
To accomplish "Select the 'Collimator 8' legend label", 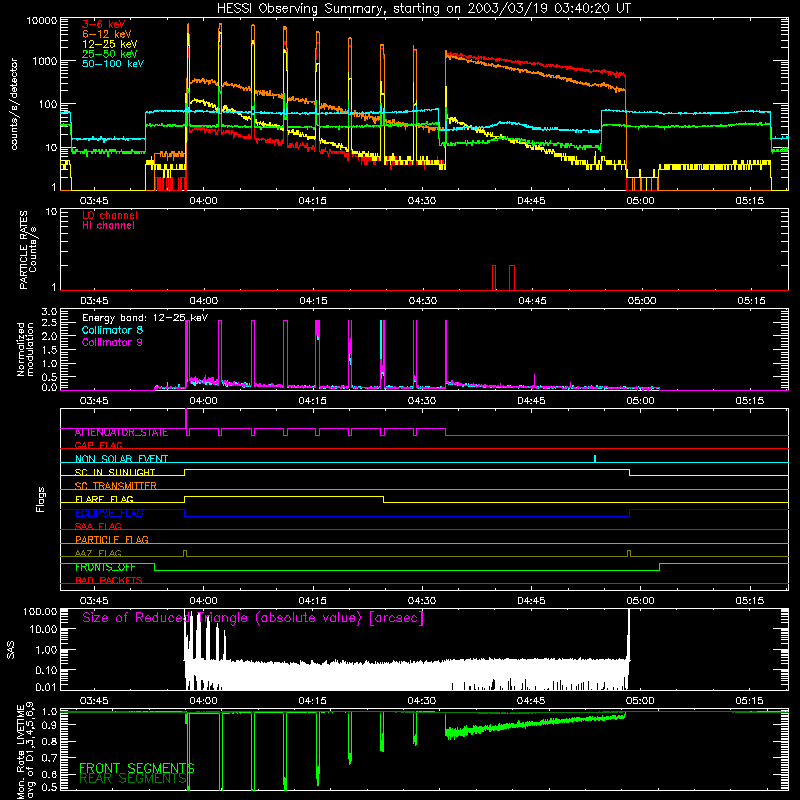I will [x=112, y=330].
